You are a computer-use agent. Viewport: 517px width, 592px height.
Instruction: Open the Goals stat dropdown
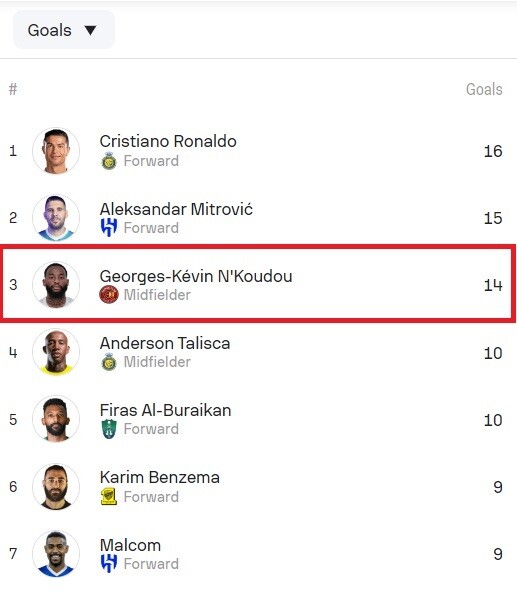[63, 30]
